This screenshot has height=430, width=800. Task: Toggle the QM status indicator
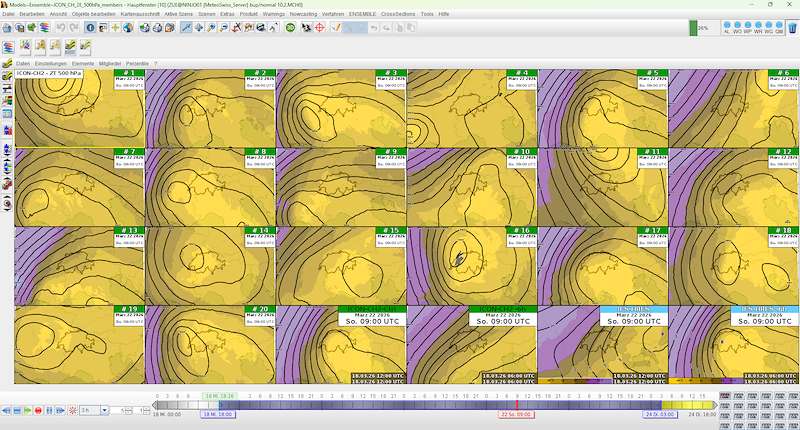click(x=780, y=28)
